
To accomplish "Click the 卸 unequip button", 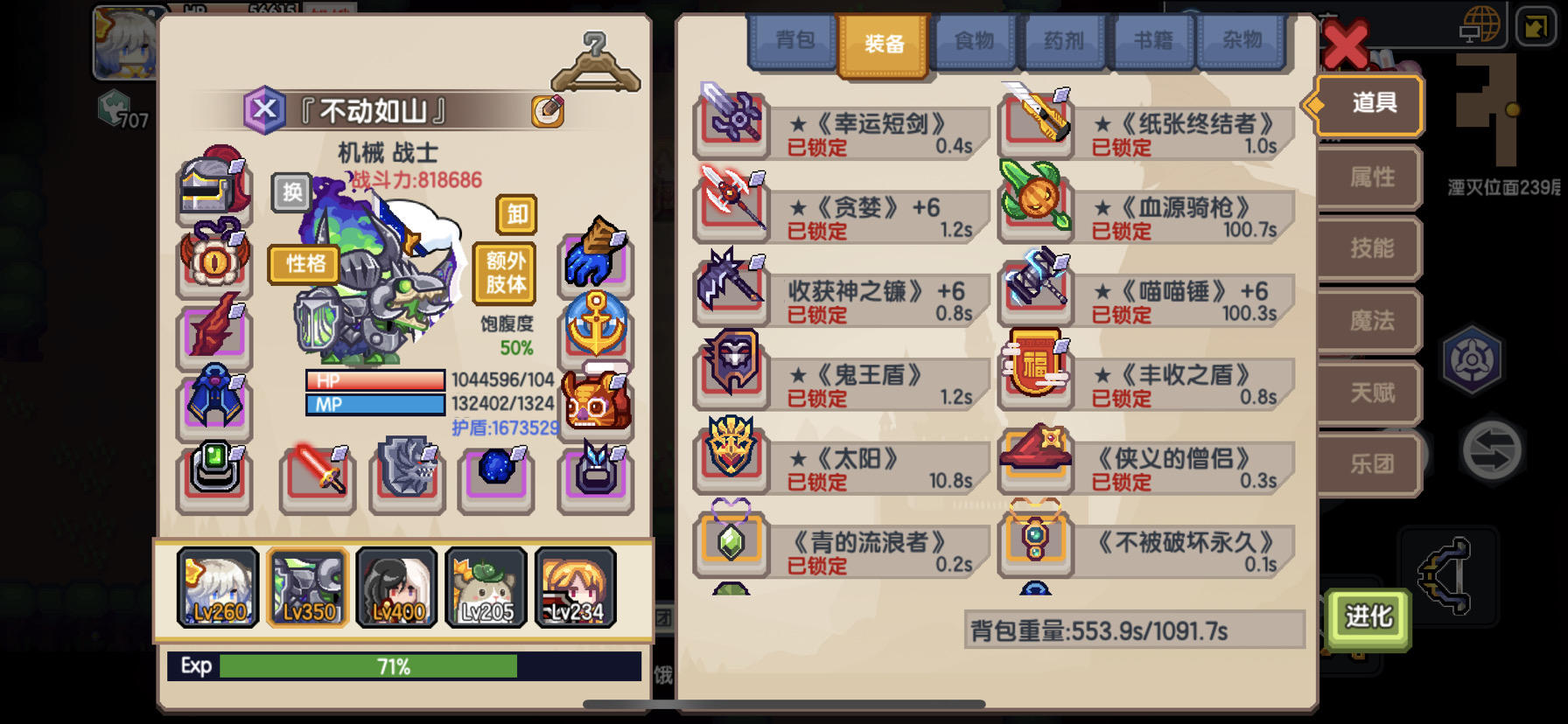I will pyautogui.click(x=517, y=213).
